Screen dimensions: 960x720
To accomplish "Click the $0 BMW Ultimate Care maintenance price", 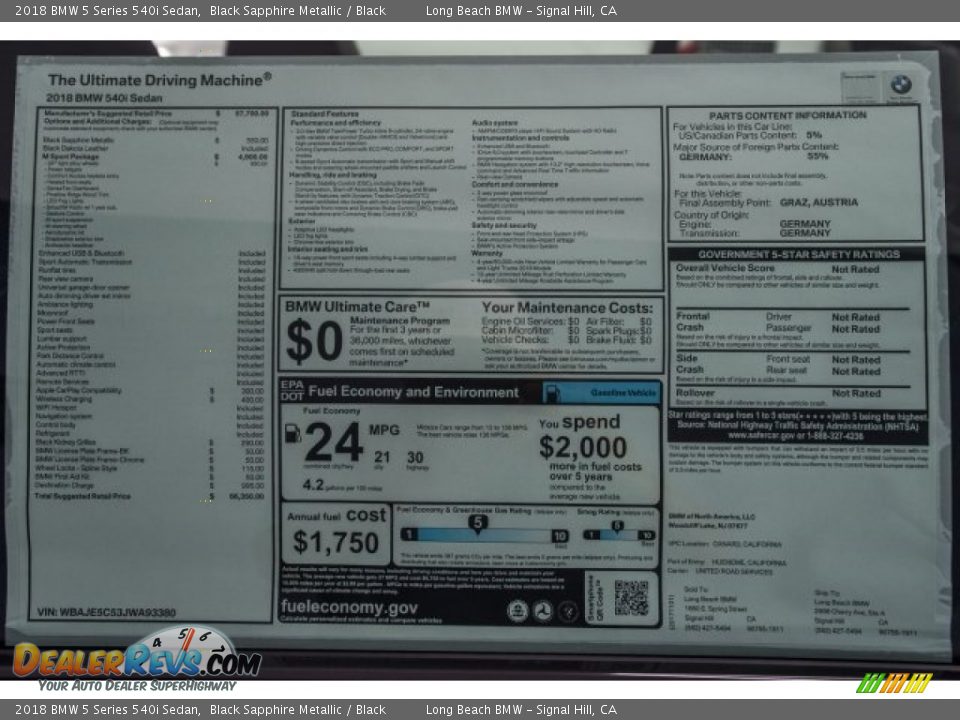I will pos(314,341).
